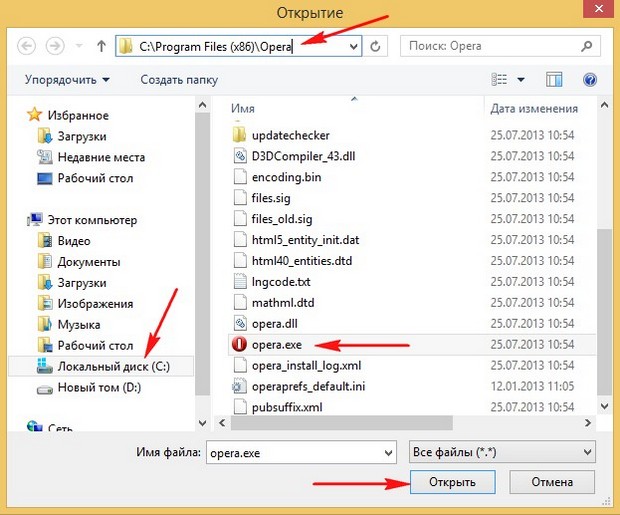Select opera_install_log.xml file
This screenshot has height=515, width=620.
(x=306, y=365)
